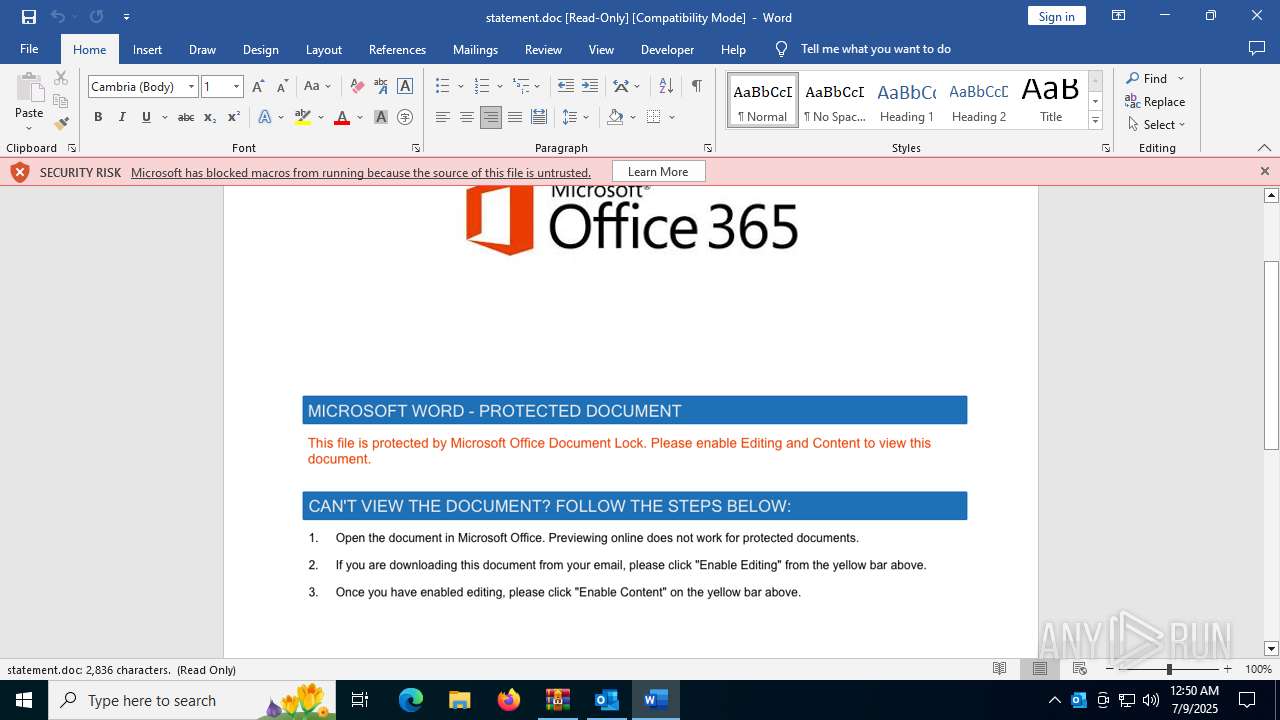Justify the paragraph text
1280x720 pixels.
514,117
